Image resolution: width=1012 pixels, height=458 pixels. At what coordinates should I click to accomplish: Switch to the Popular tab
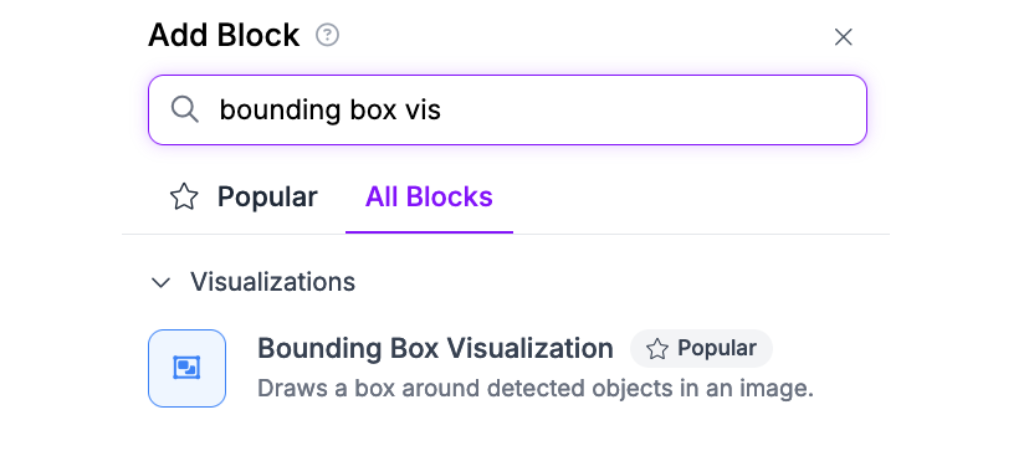tap(266, 197)
